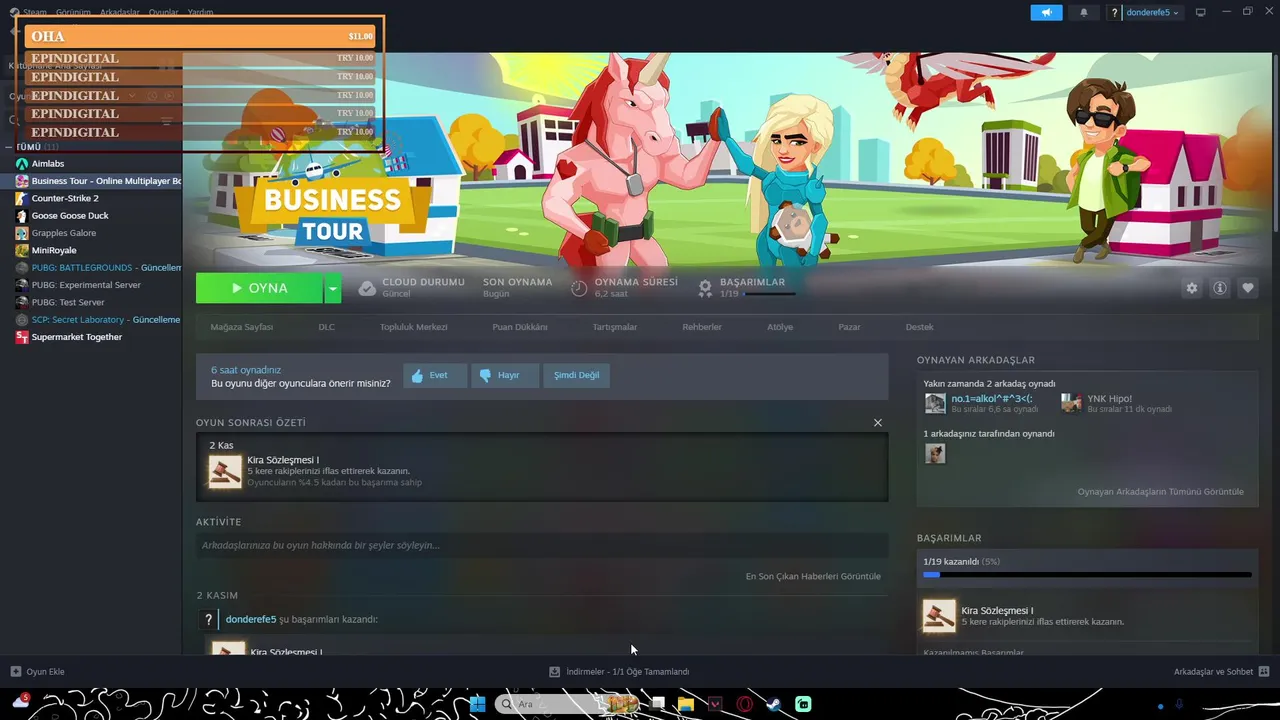The height and width of the screenshot is (720, 1280).
Task: Open the Topluluk Merkezi tab
Action: (413, 327)
